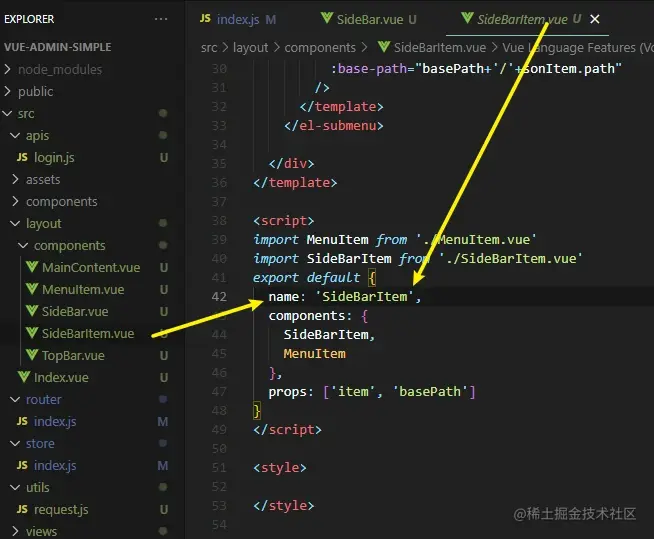Screen dimensions: 654x539
Task: Click the opening style tag on line 51
Action: [279, 468]
